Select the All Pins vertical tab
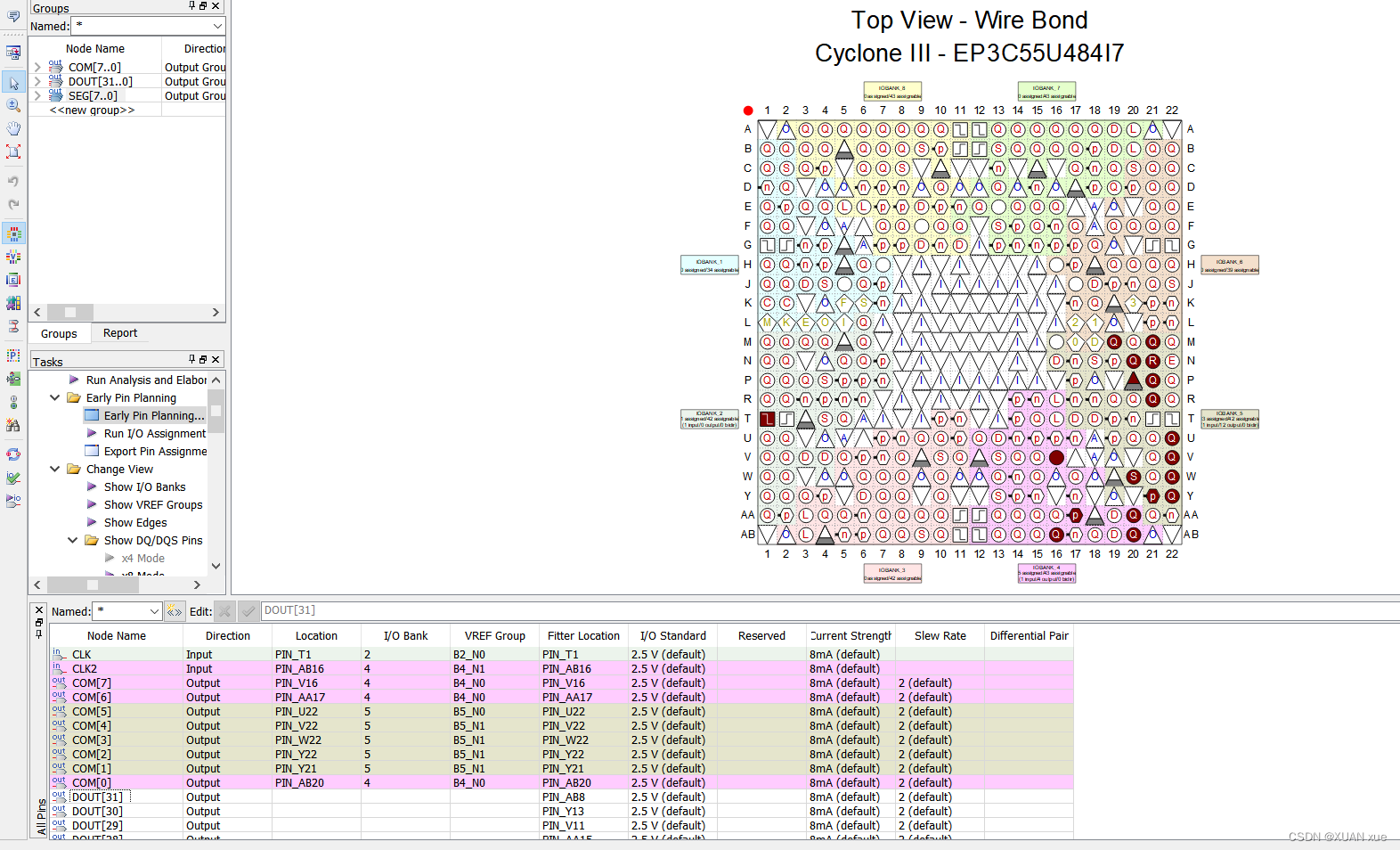Viewport: 1400px width, 850px height. pos(41,817)
